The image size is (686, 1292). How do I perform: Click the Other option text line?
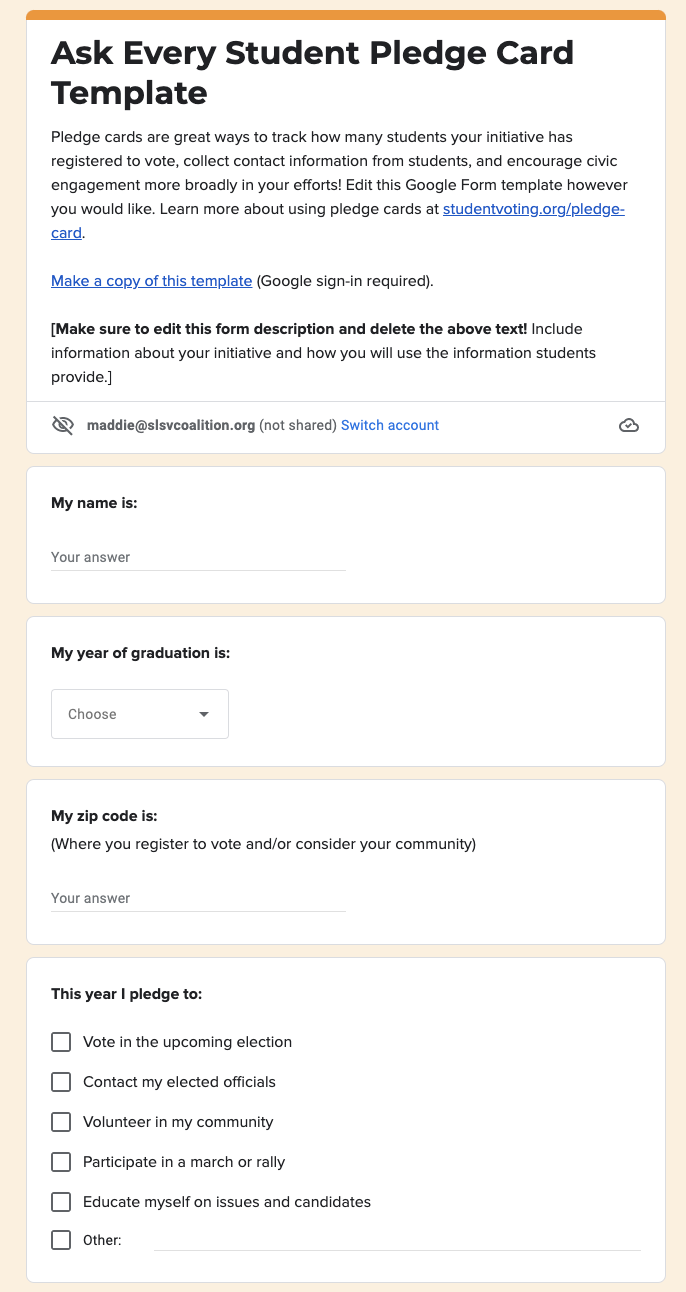[x=397, y=1240]
